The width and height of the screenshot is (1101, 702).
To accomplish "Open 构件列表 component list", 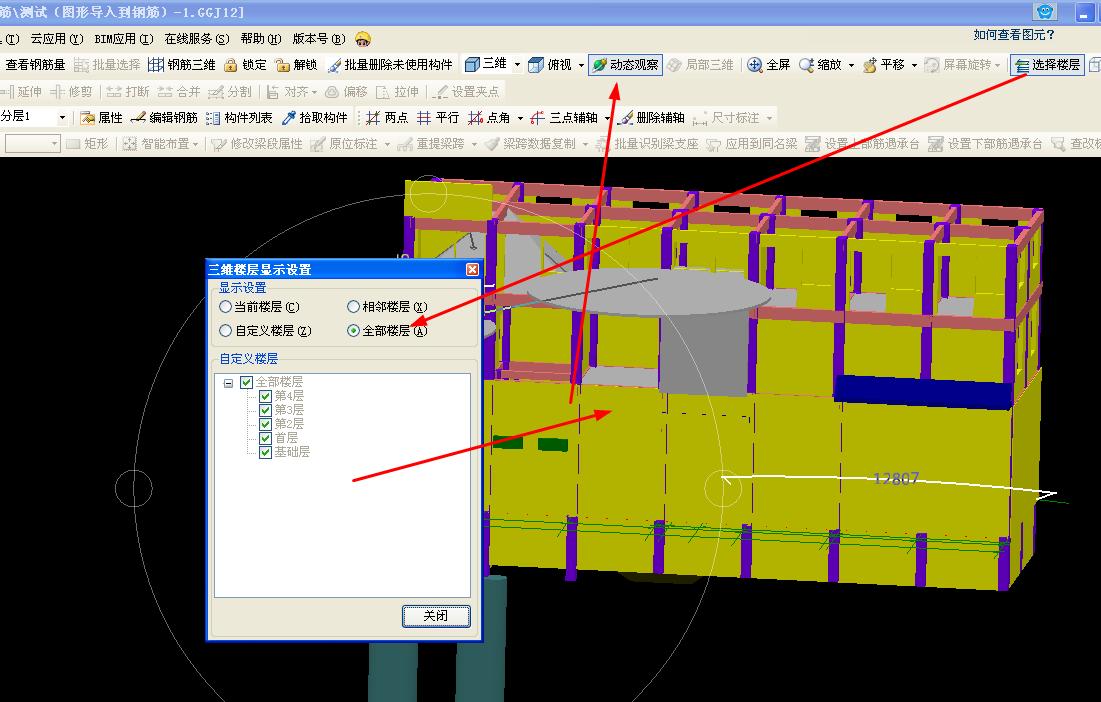I will click(x=239, y=117).
